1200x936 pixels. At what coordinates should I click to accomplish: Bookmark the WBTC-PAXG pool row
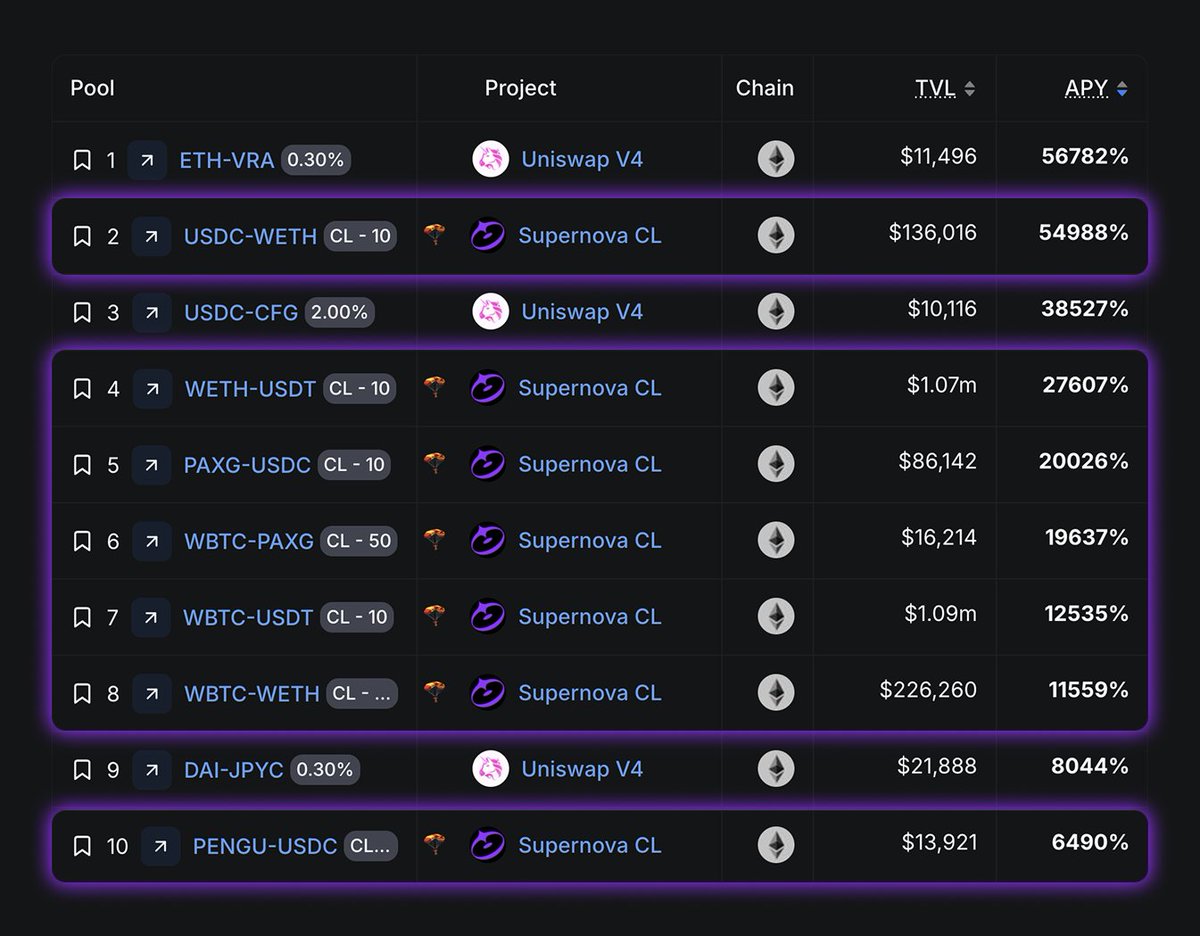(x=82, y=541)
